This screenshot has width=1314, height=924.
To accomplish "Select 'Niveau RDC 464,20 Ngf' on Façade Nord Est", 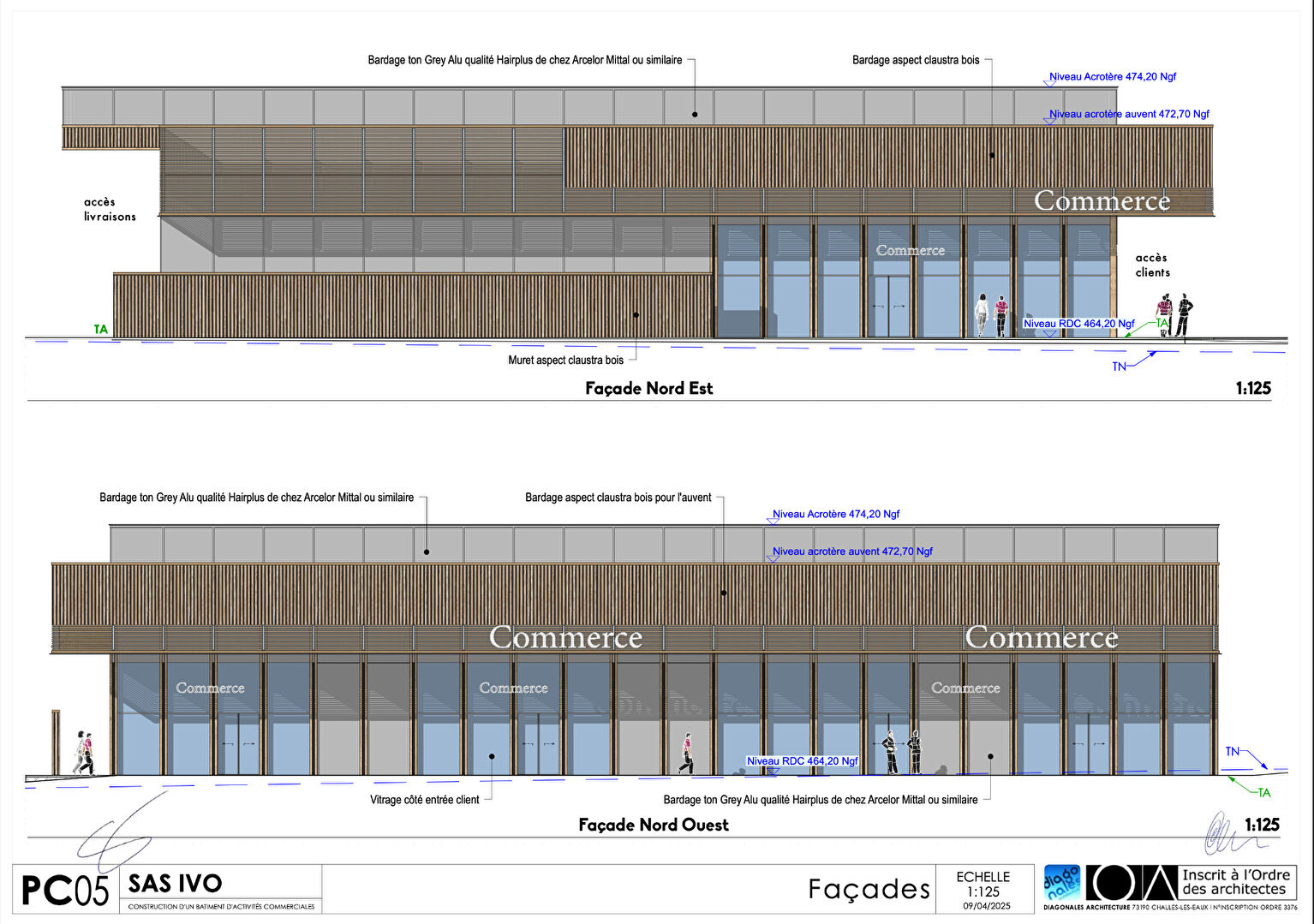I will 1079,324.
